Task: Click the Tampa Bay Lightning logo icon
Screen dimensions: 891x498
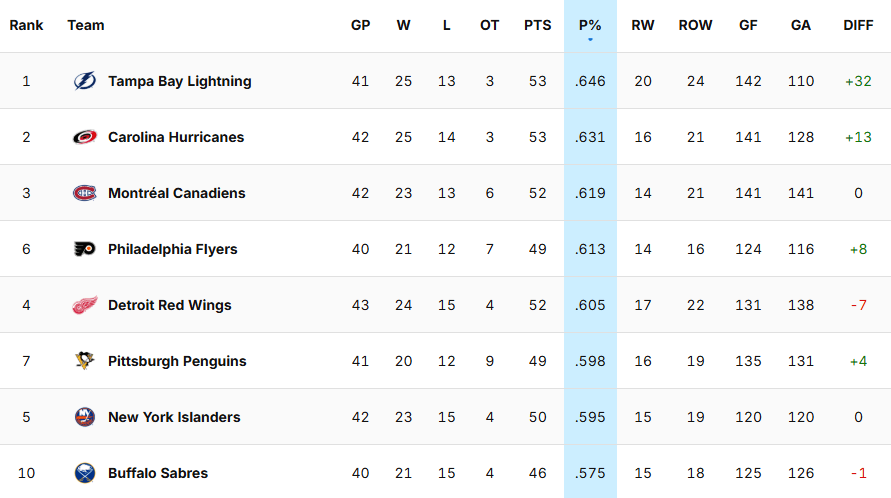Action: tap(85, 82)
